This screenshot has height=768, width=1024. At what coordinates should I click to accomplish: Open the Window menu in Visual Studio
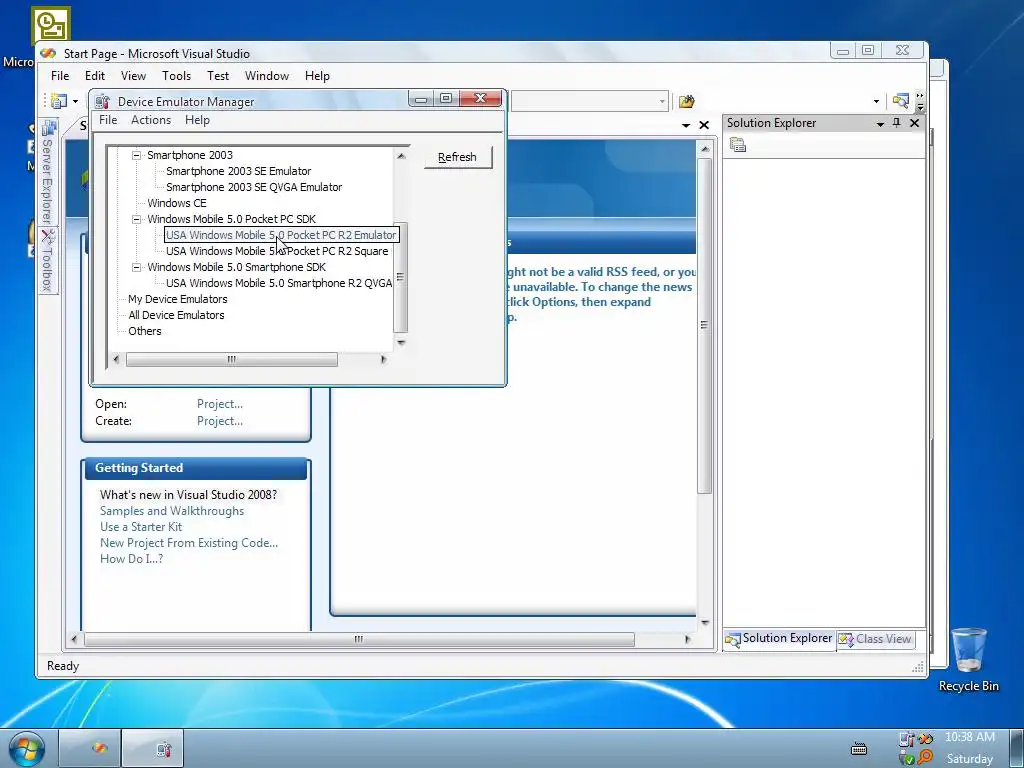(x=266, y=76)
